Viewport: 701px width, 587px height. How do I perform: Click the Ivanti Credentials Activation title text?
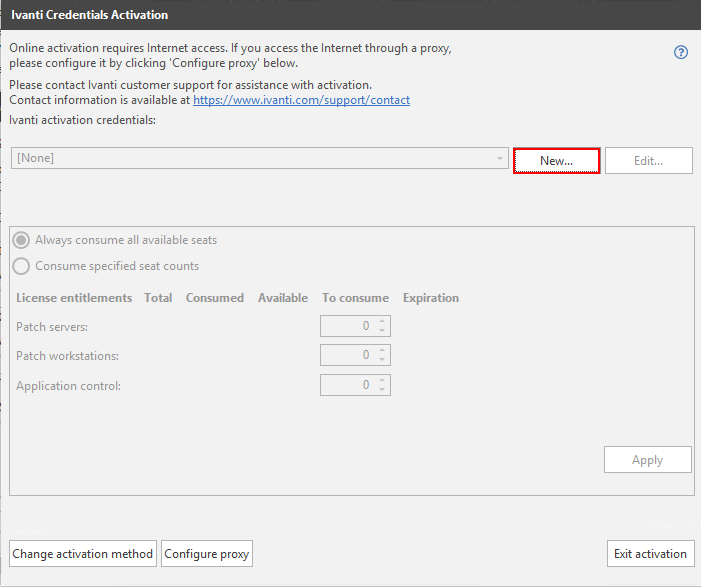[x=89, y=15]
